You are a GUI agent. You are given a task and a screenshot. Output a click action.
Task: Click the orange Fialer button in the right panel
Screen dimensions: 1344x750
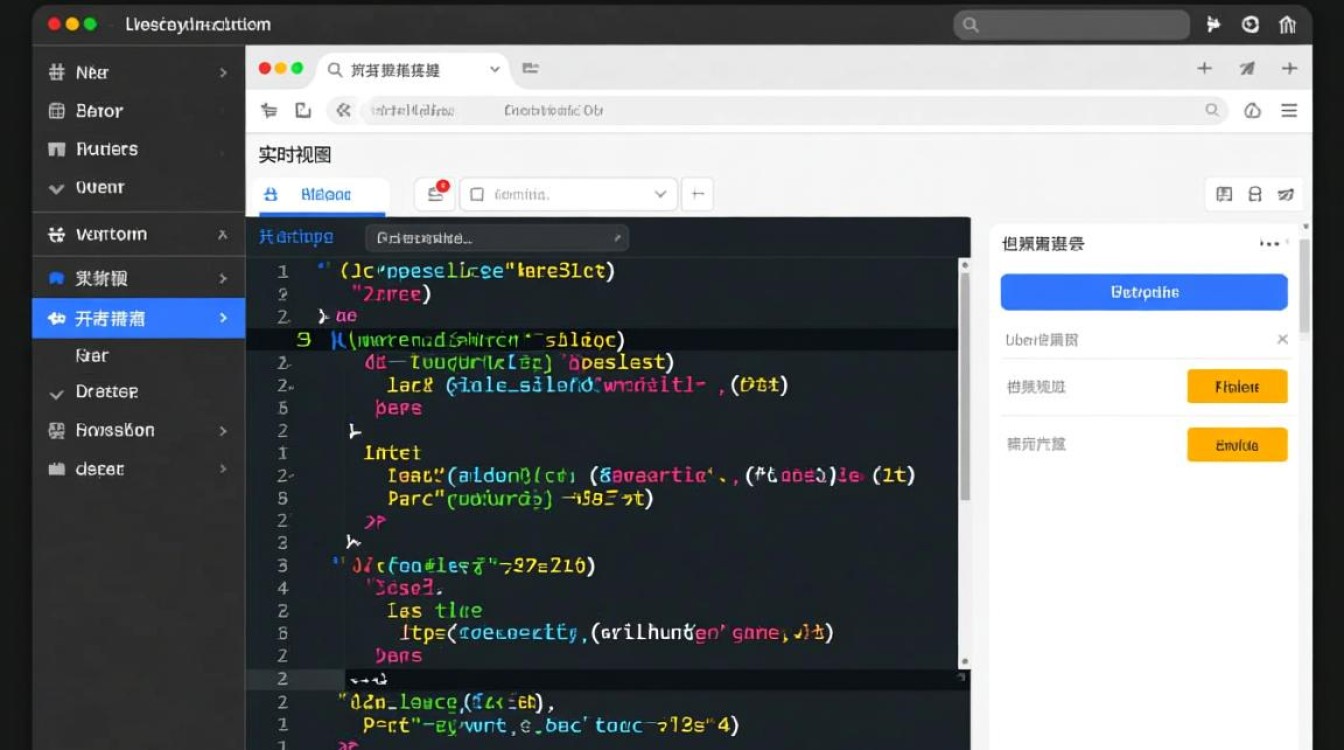pos(1237,387)
